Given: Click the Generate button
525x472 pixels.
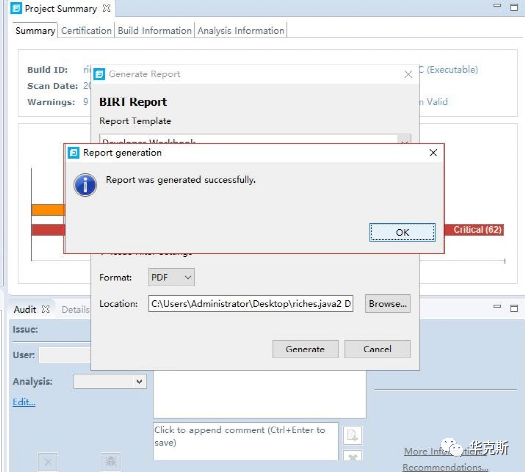Looking at the screenshot, I should click(x=305, y=349).
